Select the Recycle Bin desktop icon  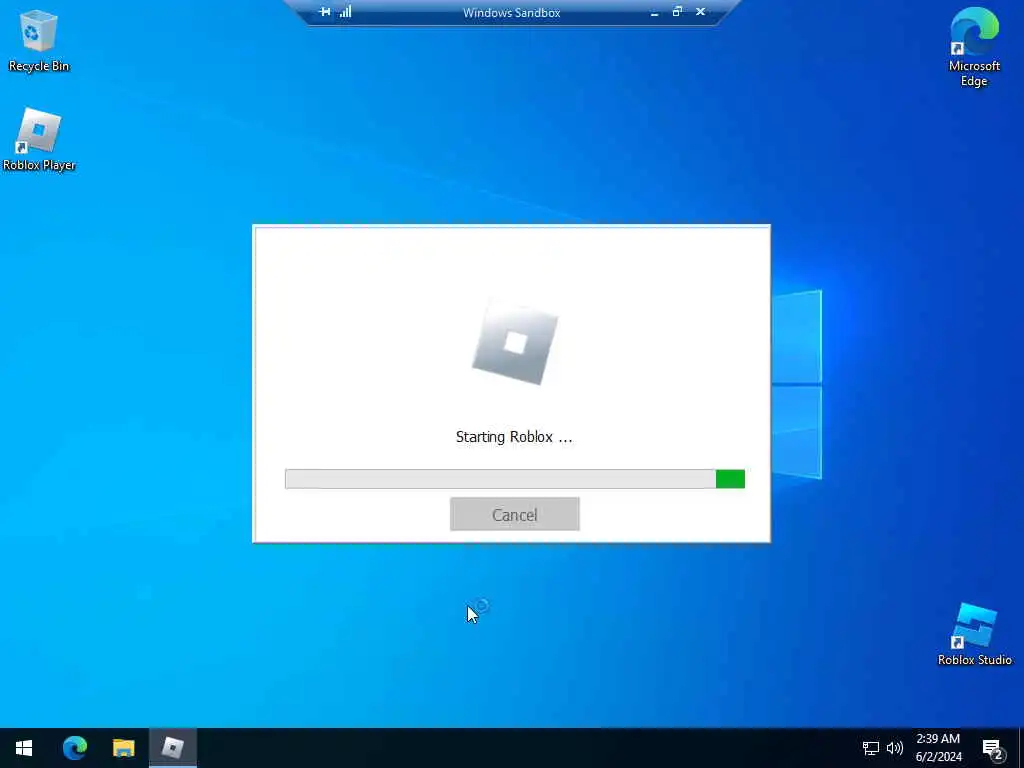39,41
